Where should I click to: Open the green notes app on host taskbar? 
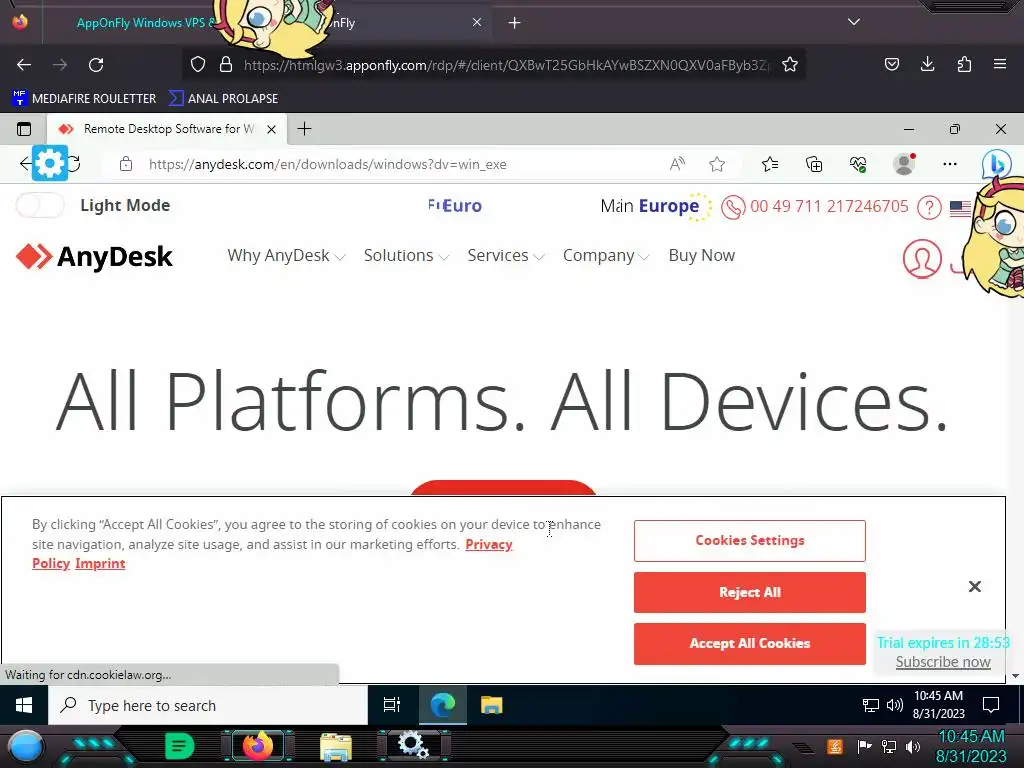(180, 745)
